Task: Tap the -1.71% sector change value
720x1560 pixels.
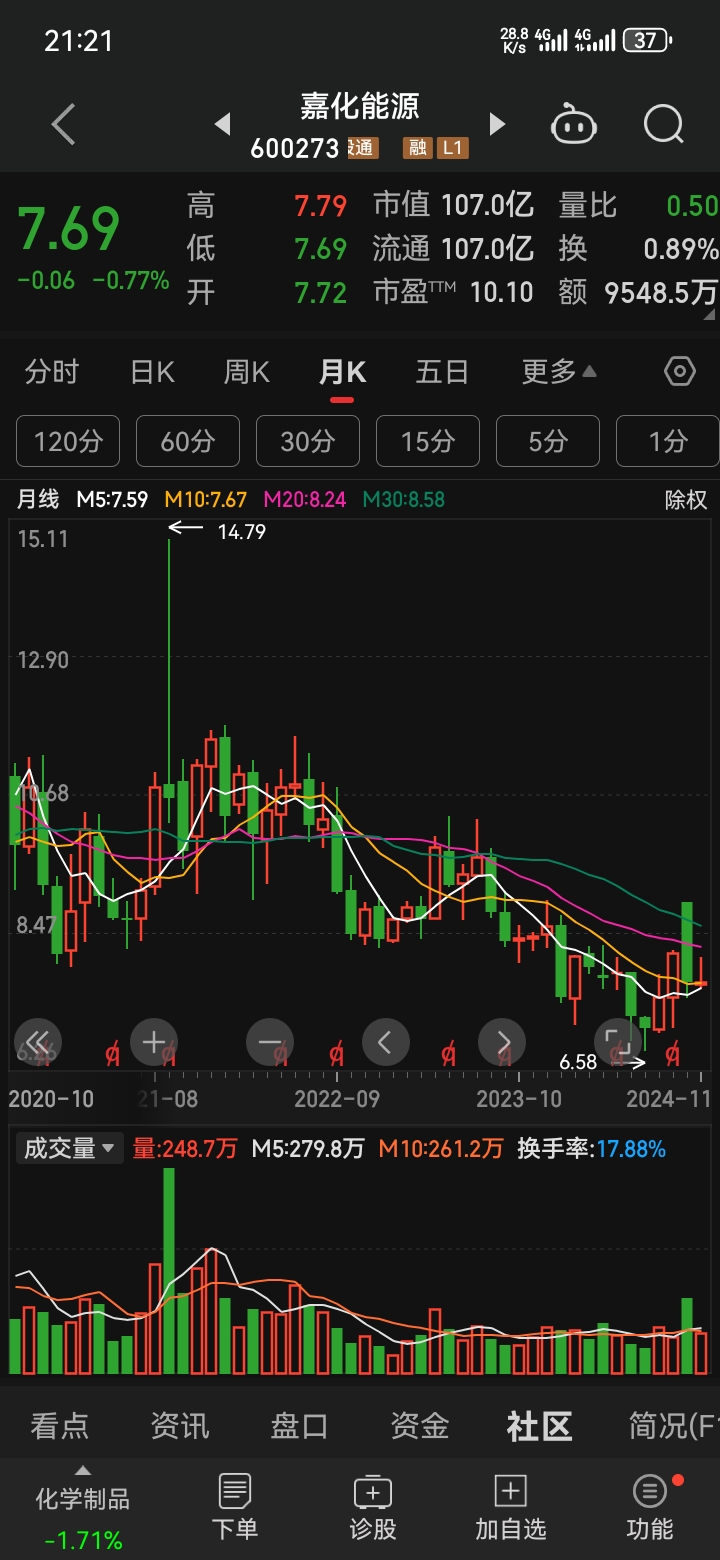Action: pyautogui.click(x=83, y=1540)
